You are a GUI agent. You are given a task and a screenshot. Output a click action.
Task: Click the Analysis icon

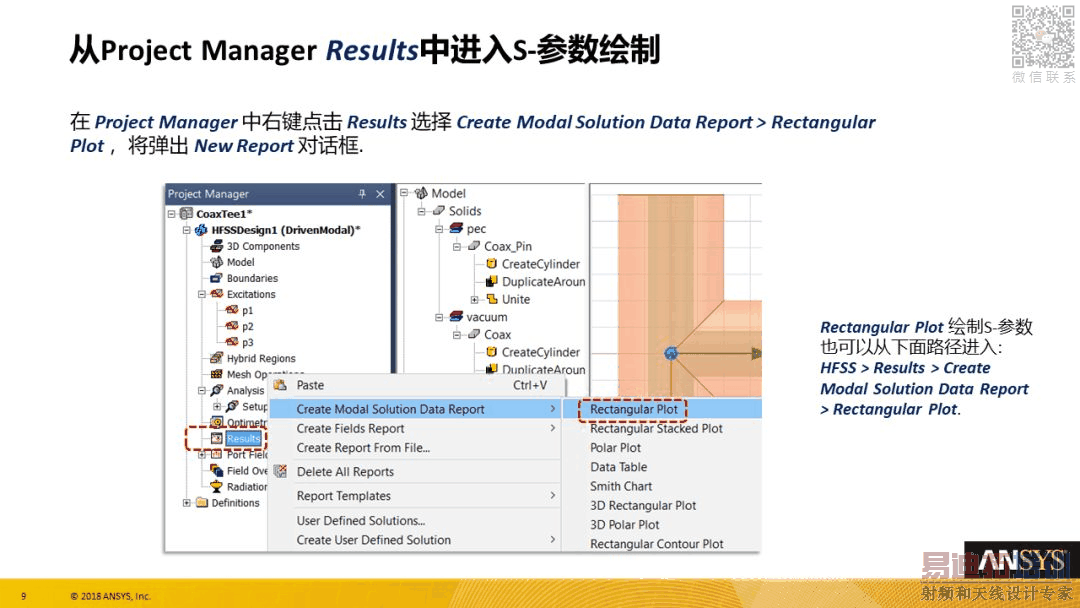pyautogui.click(x=216, y=390)
